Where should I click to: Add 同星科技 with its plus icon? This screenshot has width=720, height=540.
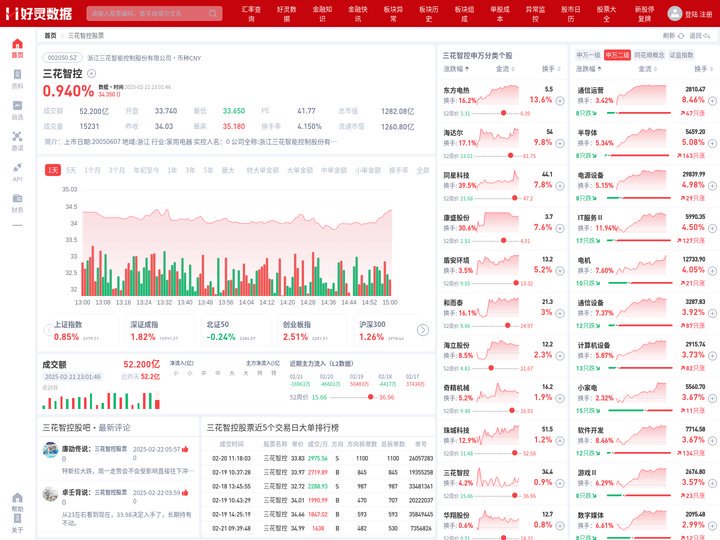[x=560, y=186]
